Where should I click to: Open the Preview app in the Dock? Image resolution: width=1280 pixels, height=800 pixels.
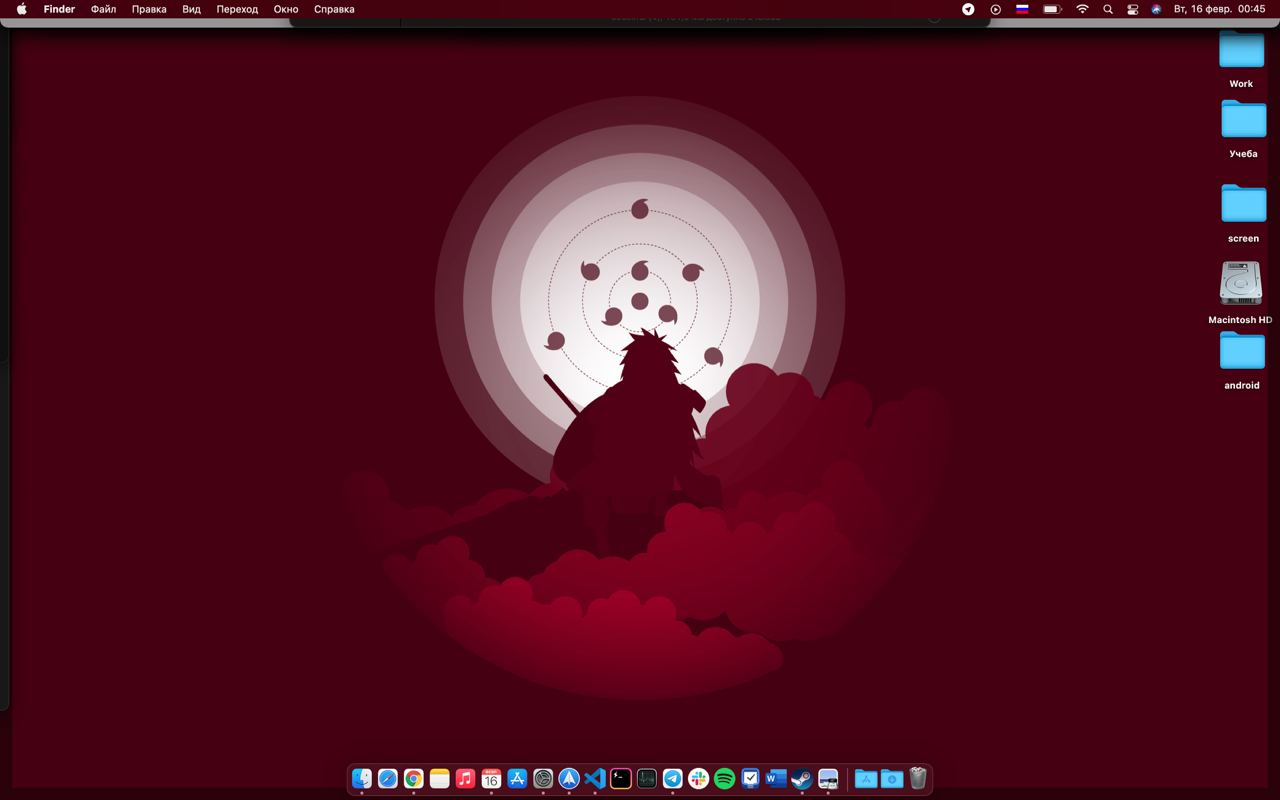828,778
